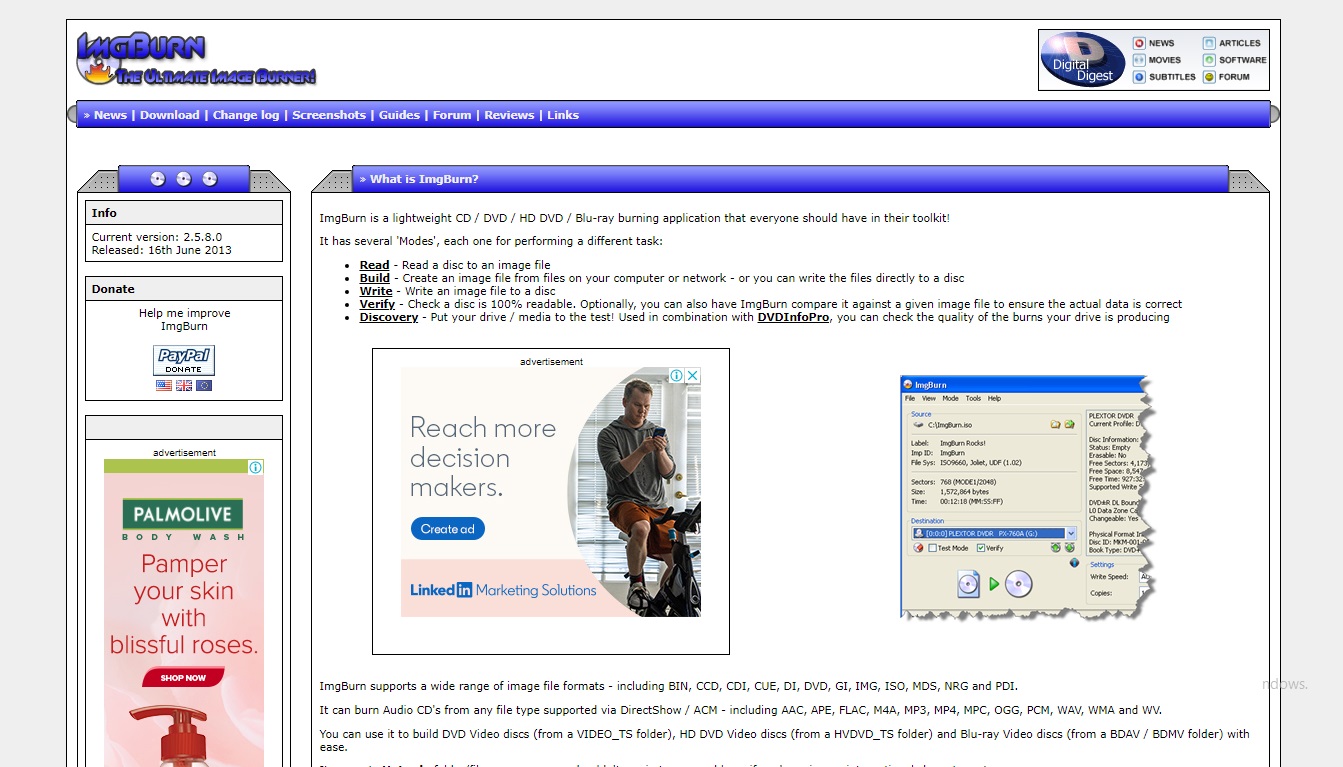1343x767 pixels.
Task: Open the Screenshots navigation link
Action: [329, 115]
